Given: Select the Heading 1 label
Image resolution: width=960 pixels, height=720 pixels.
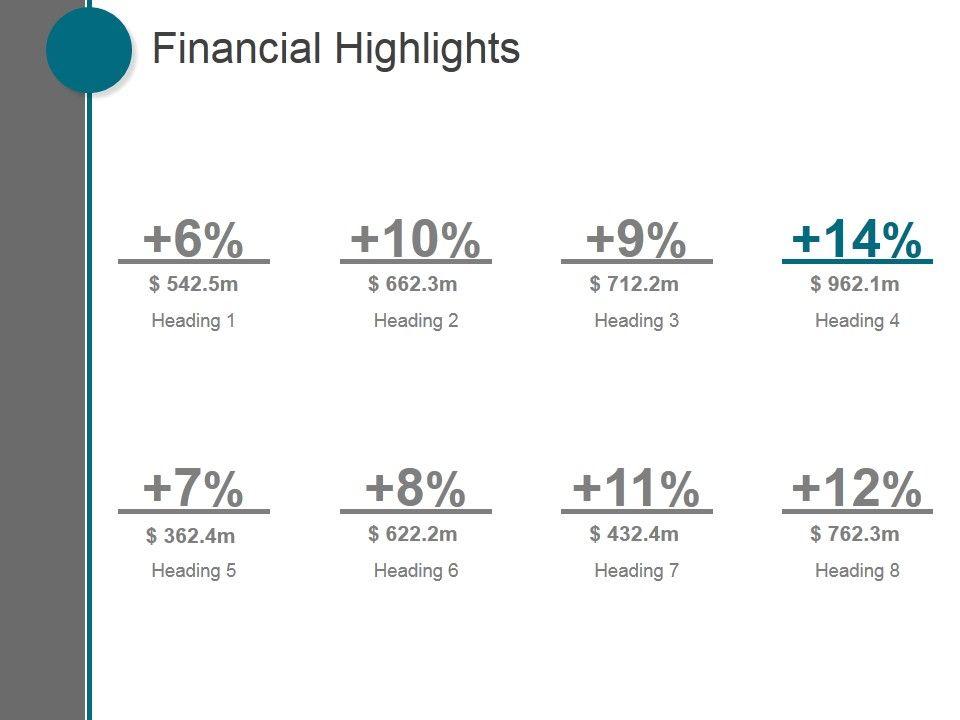Looking at the screenshot, I should [x=193, y=321].
